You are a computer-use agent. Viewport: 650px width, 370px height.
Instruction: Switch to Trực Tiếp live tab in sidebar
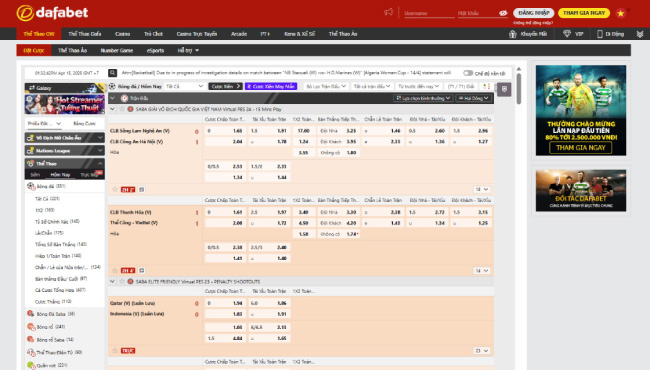pyautogui.click(x=89, y=175)
